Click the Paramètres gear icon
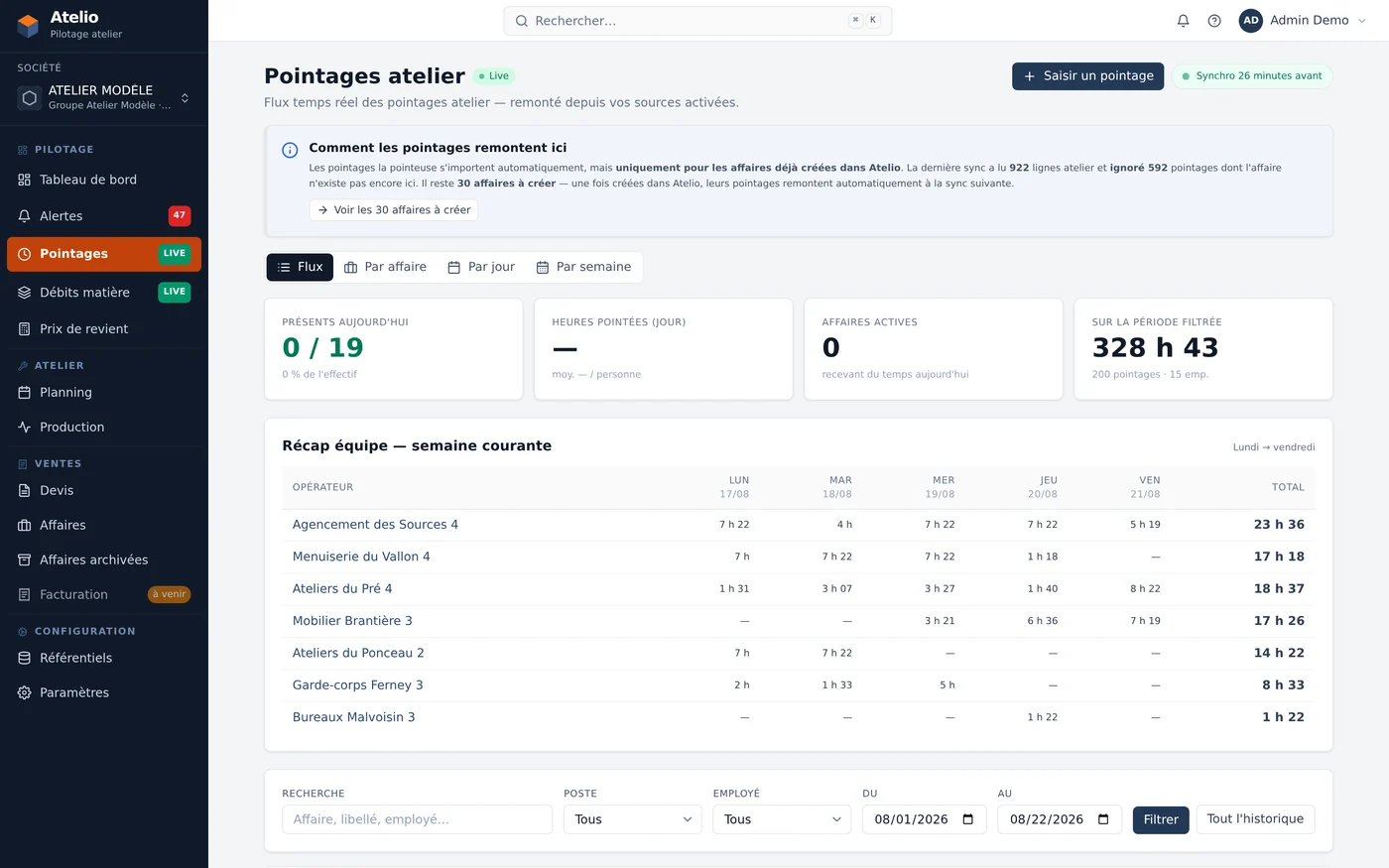 [x=25, y=693]
